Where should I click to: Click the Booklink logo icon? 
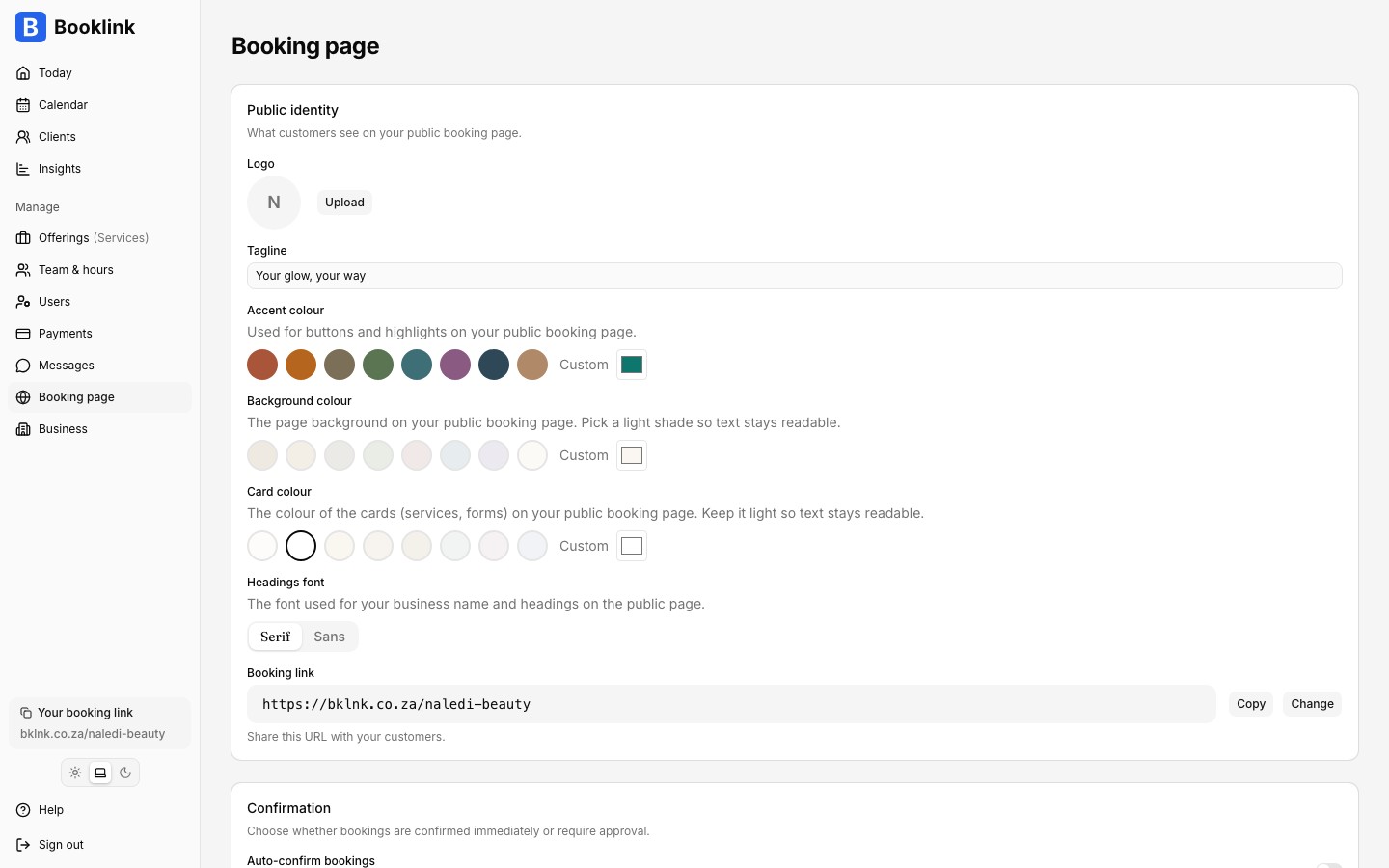31,27
